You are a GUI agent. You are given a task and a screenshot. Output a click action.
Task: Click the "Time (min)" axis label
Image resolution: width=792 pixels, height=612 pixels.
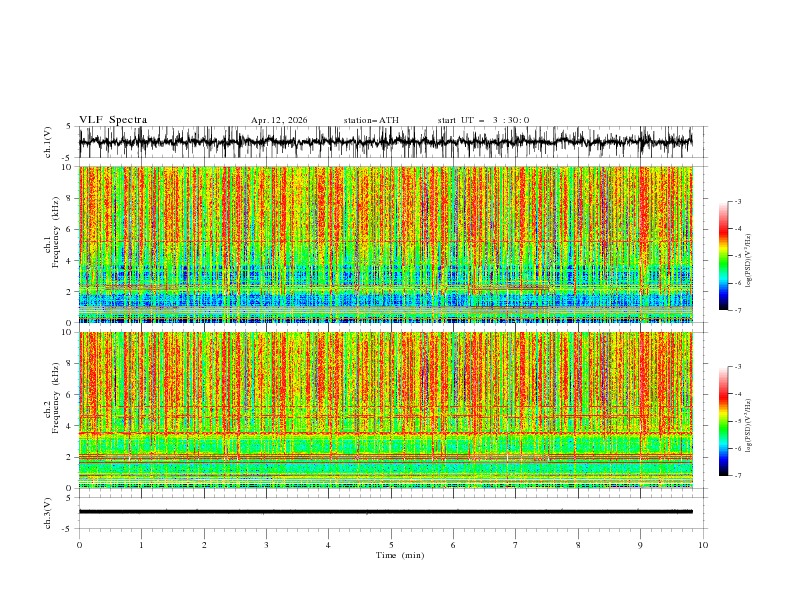(400, 555)
